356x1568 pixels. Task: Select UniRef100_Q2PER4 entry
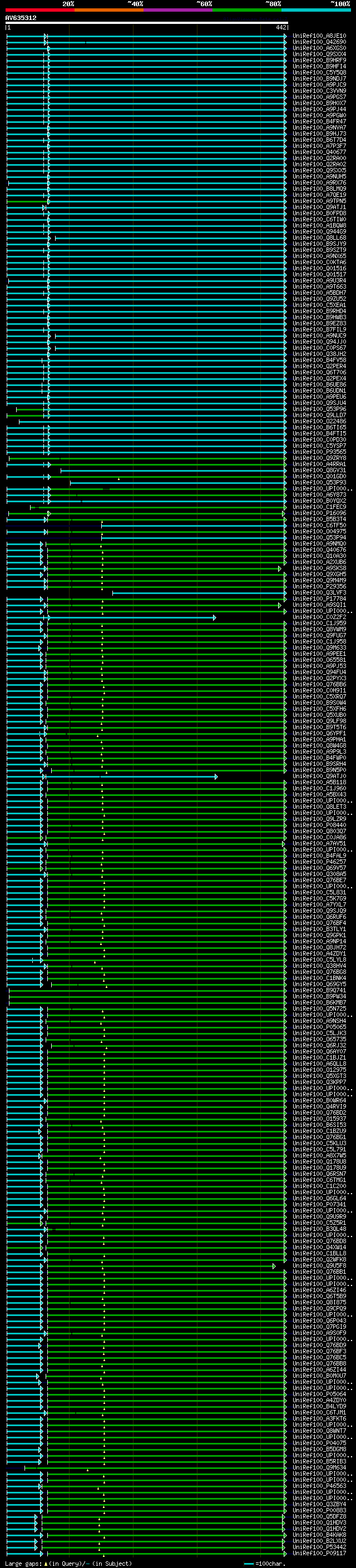[319, 367]
